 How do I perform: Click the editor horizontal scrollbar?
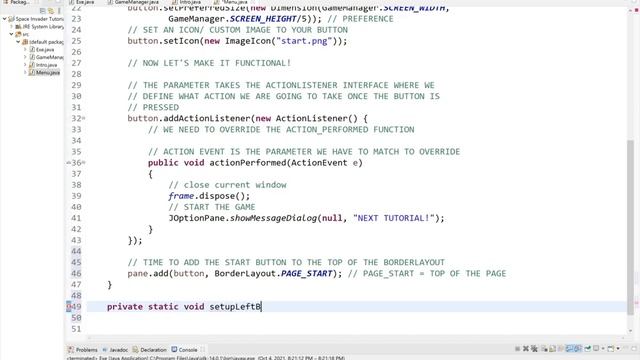point(357,338)
